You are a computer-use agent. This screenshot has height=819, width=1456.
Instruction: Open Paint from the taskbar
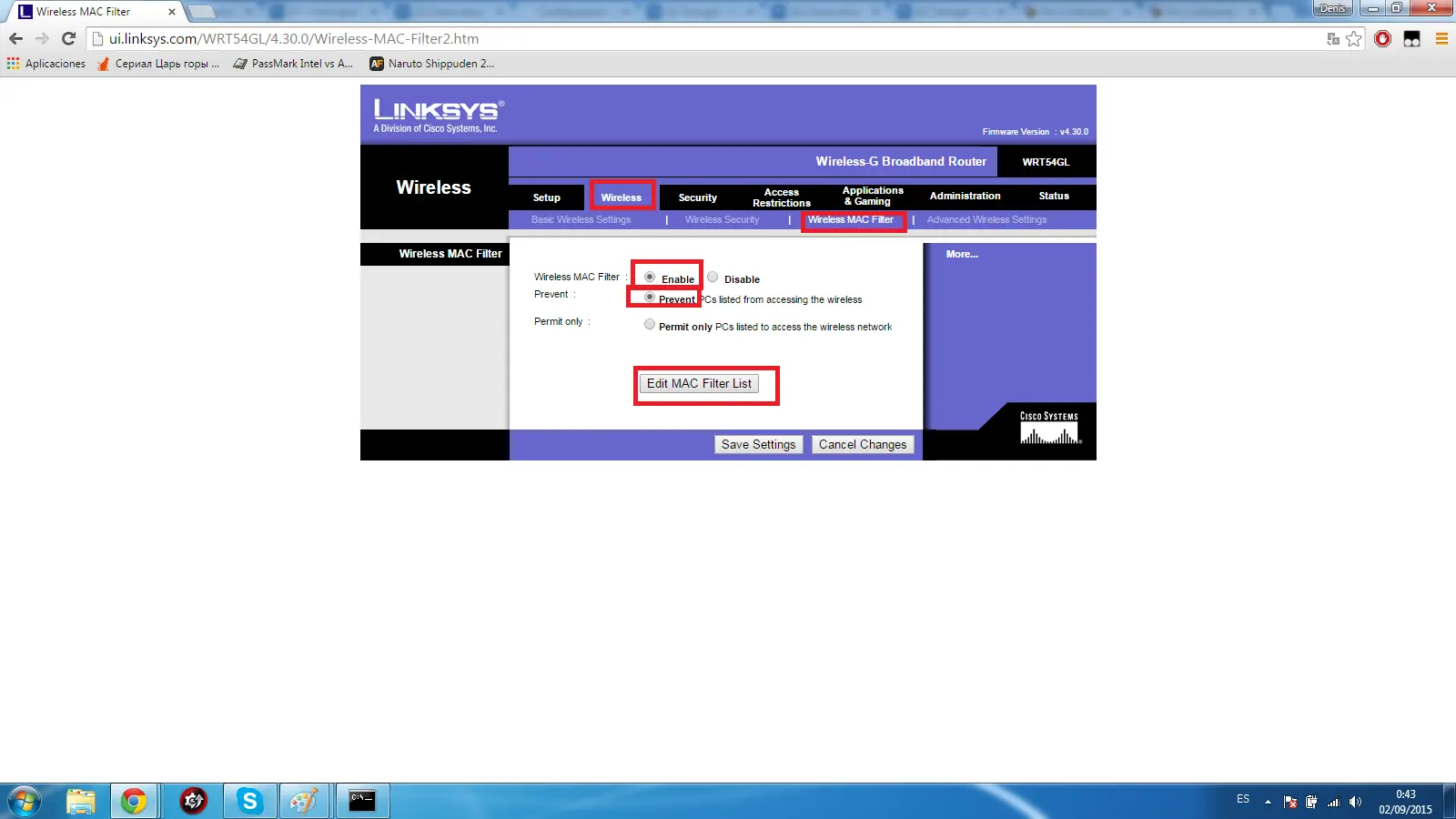(x=304, y=801)
